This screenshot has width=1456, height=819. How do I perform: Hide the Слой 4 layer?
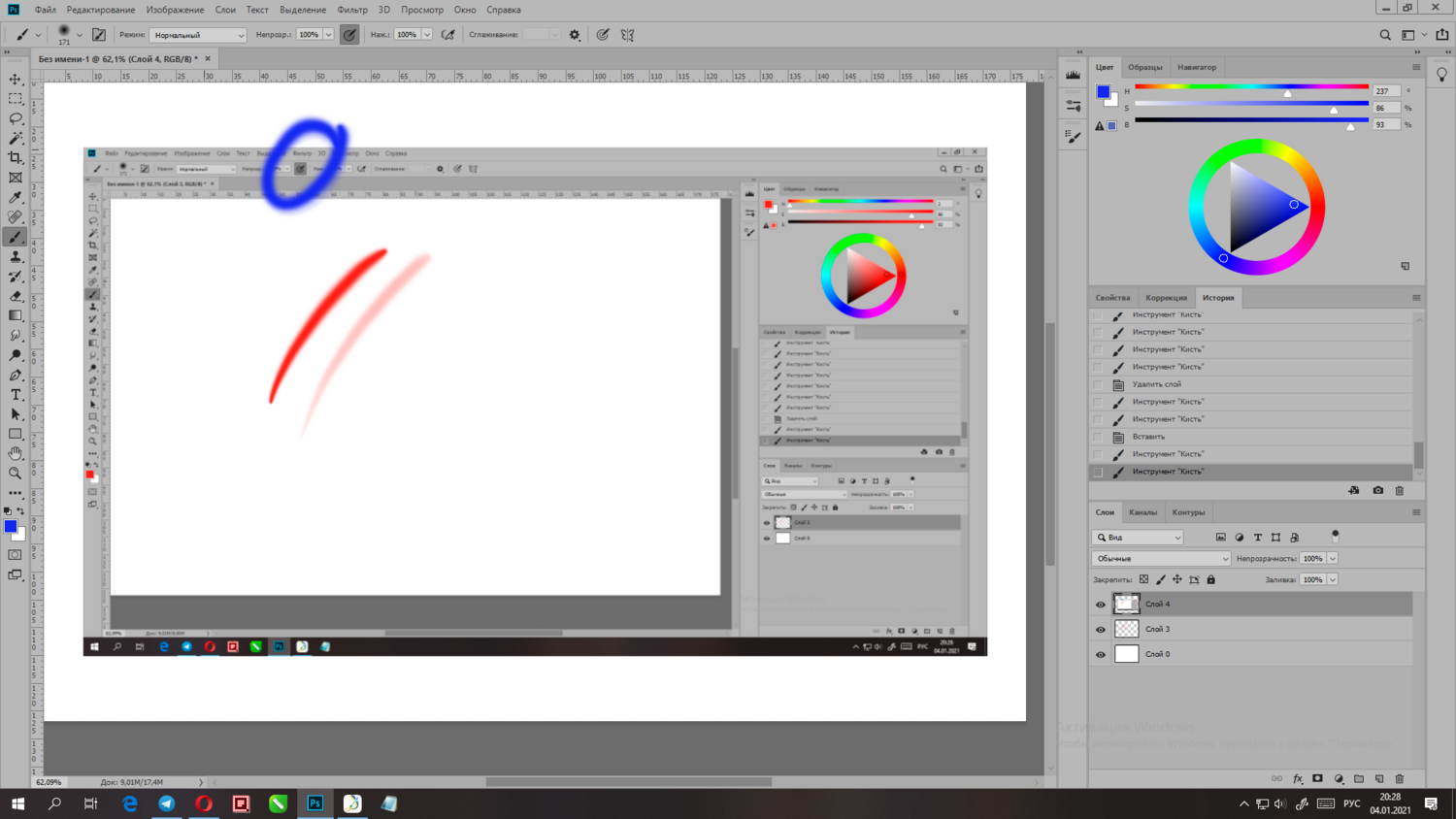[x=1101, y=605]
